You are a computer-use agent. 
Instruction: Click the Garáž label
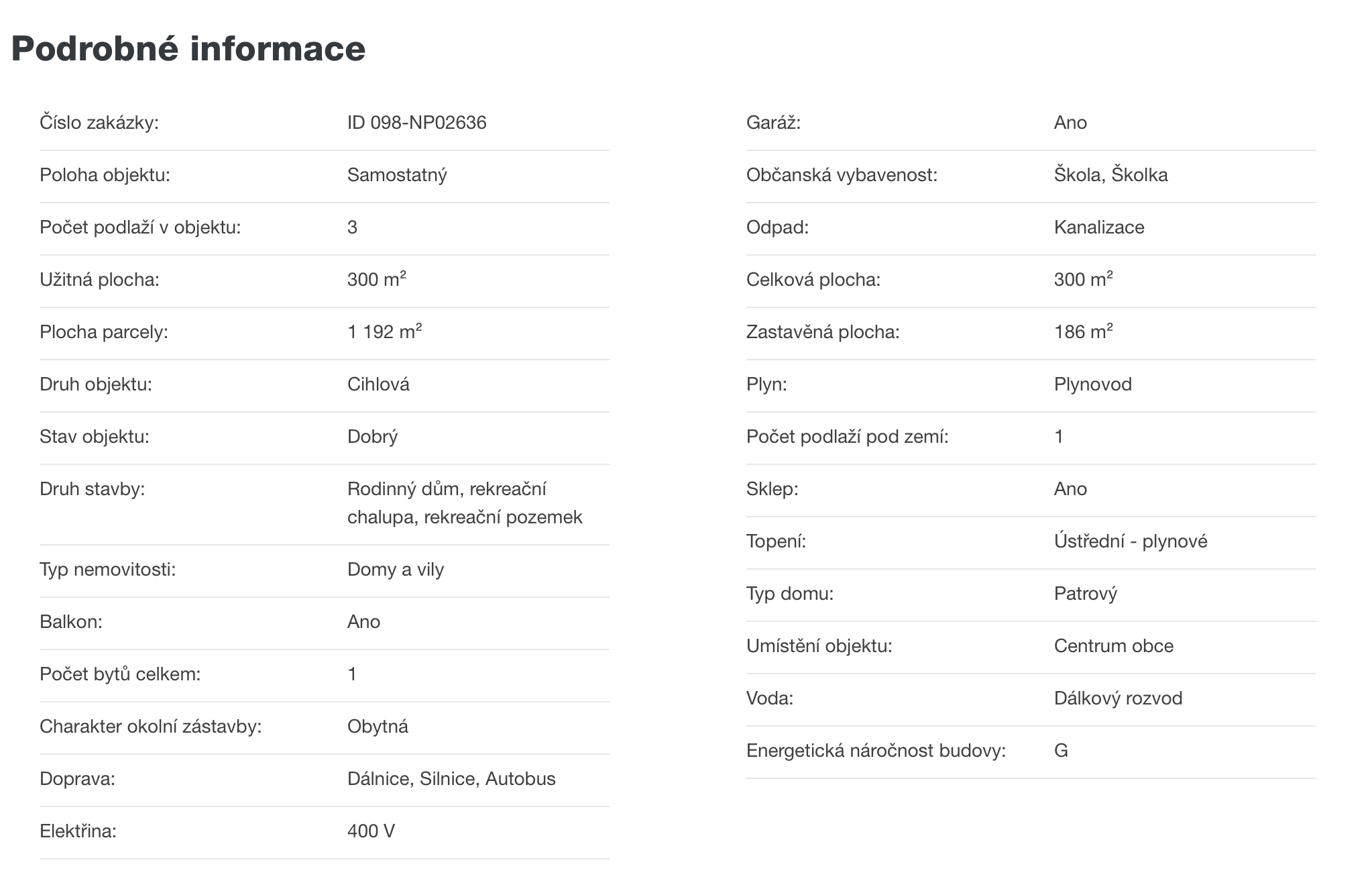click(x=773, y=123)
